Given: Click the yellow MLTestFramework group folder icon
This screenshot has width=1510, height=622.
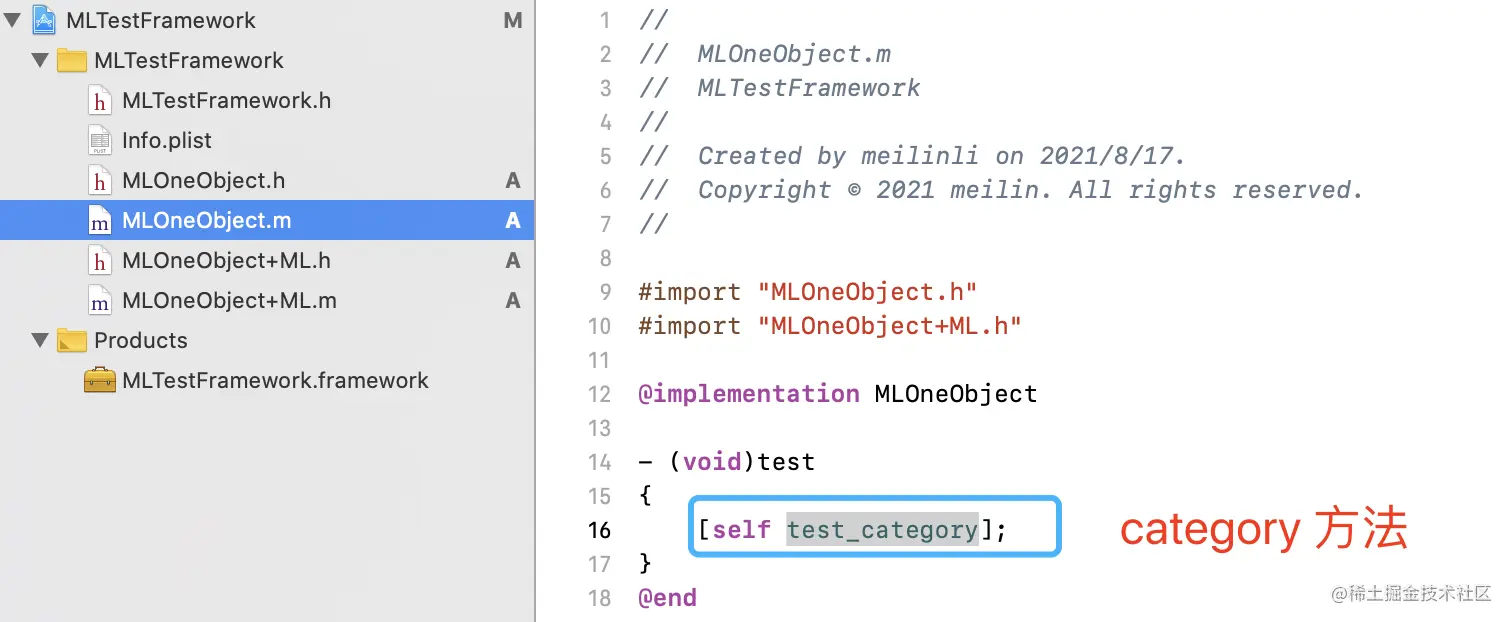Looking at the screenshot, I should tap(72, 60).
